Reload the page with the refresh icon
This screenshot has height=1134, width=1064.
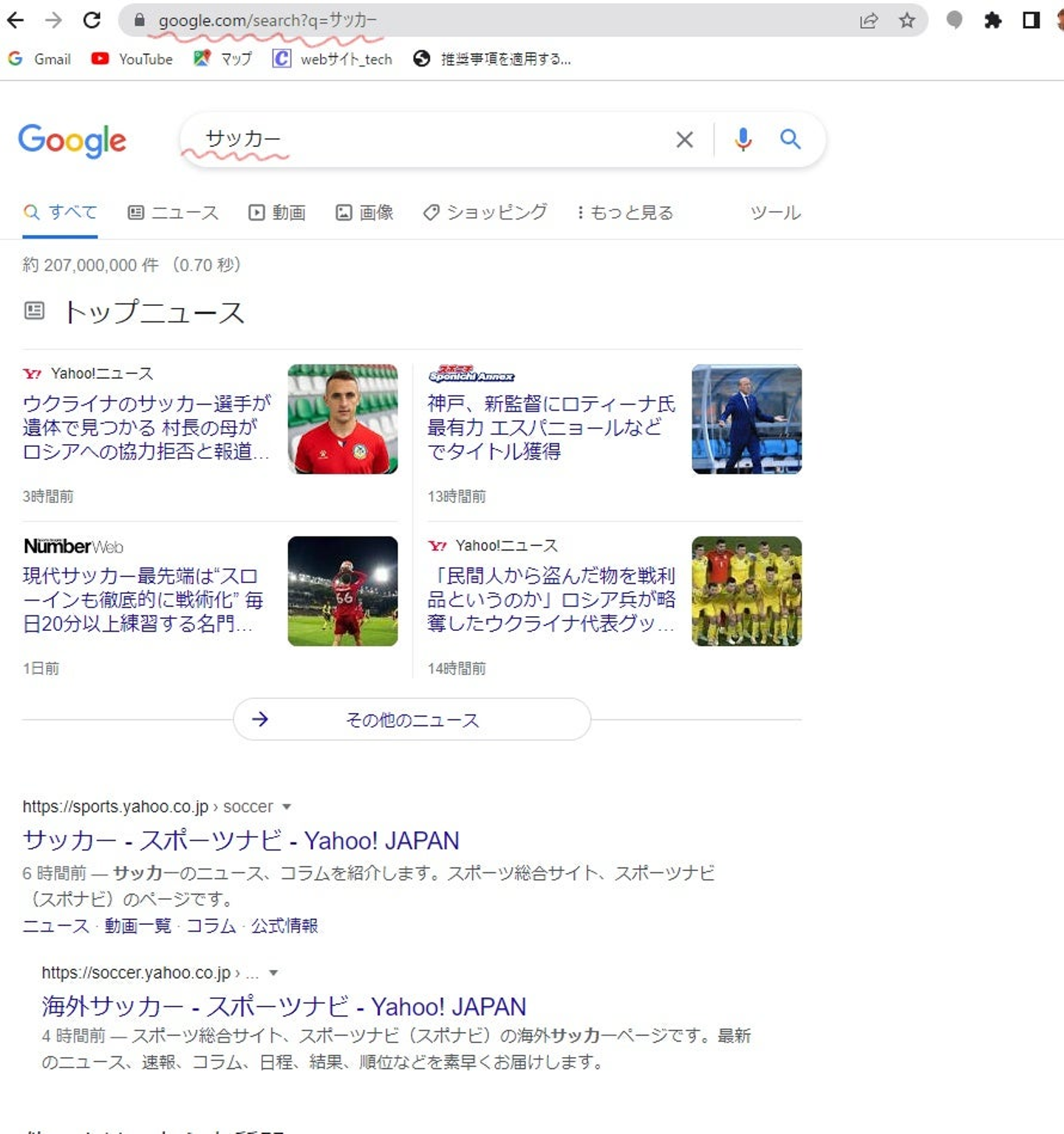point(92,20)
